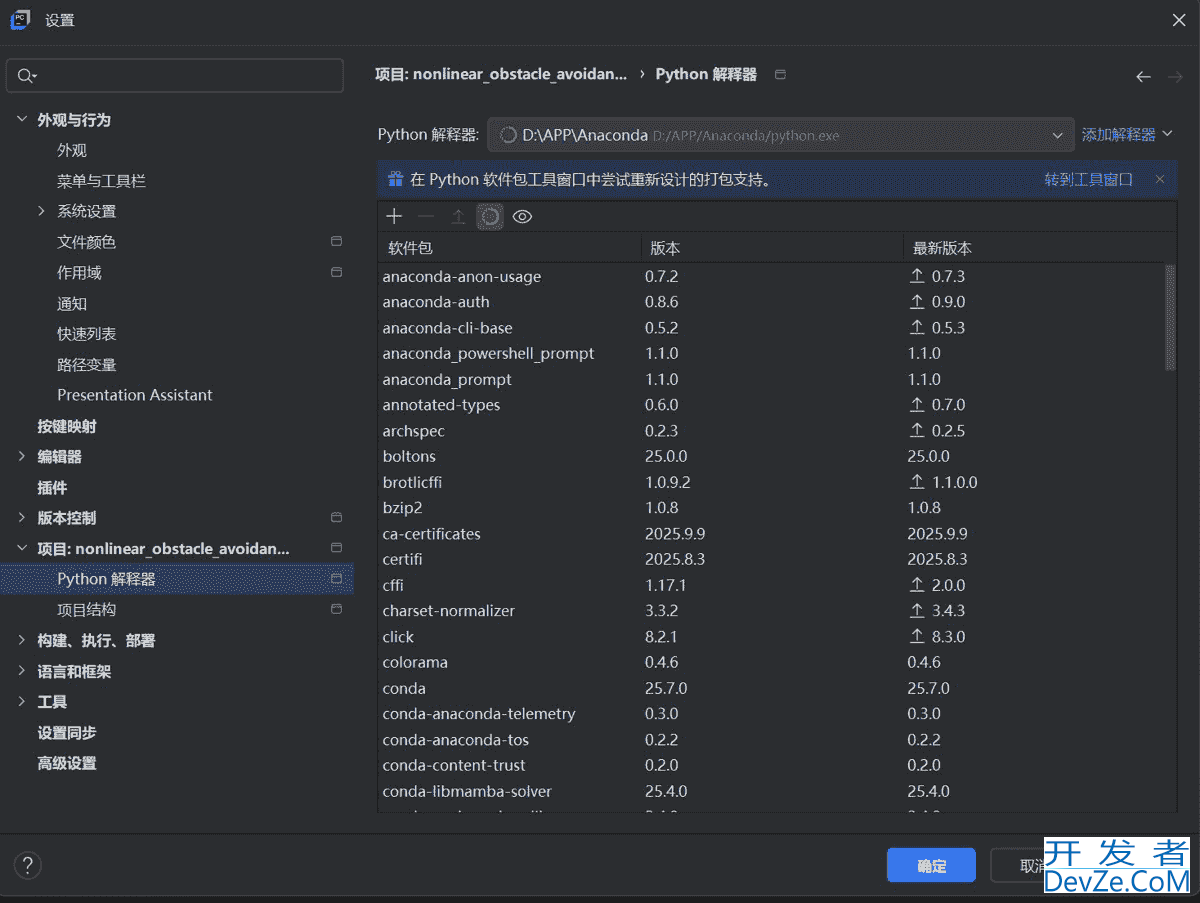Click the settings search field
This screenshot has width=1200, height=903.
(175, 76)
